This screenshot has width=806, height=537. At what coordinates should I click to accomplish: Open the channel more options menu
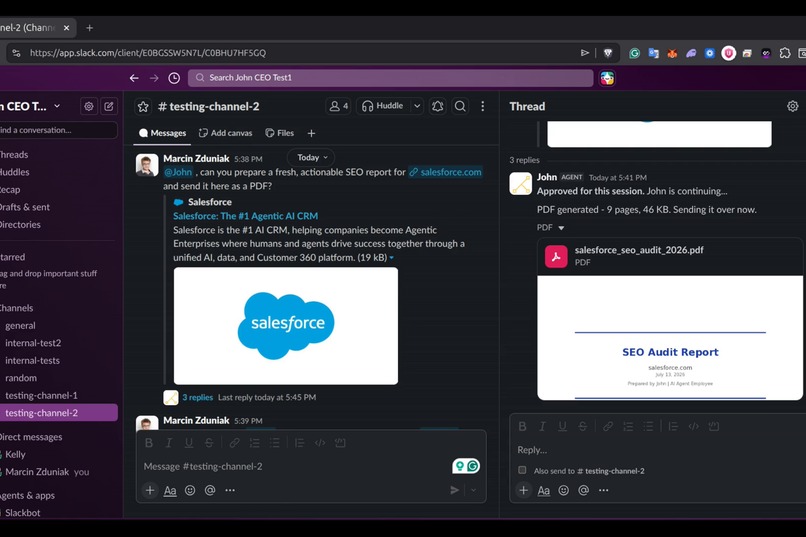[x=482, y=106]
